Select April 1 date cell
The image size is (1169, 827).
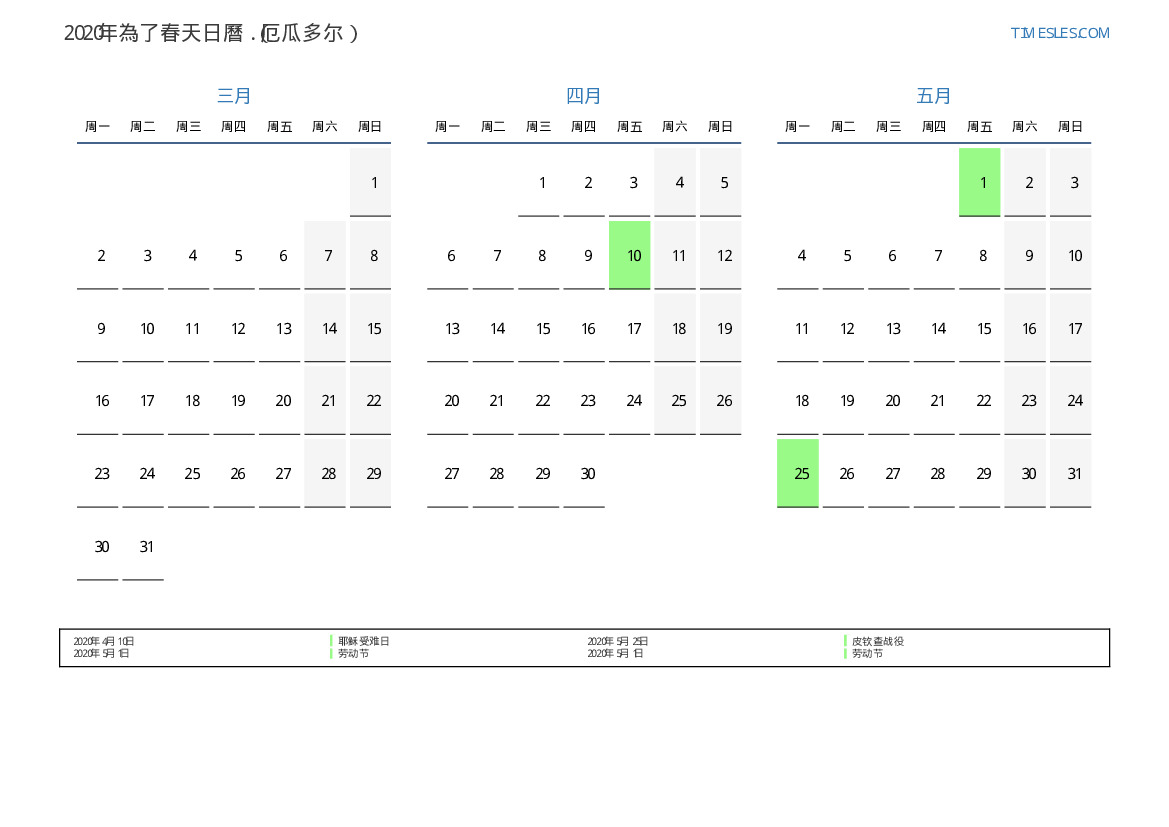[x=539, y=182]
